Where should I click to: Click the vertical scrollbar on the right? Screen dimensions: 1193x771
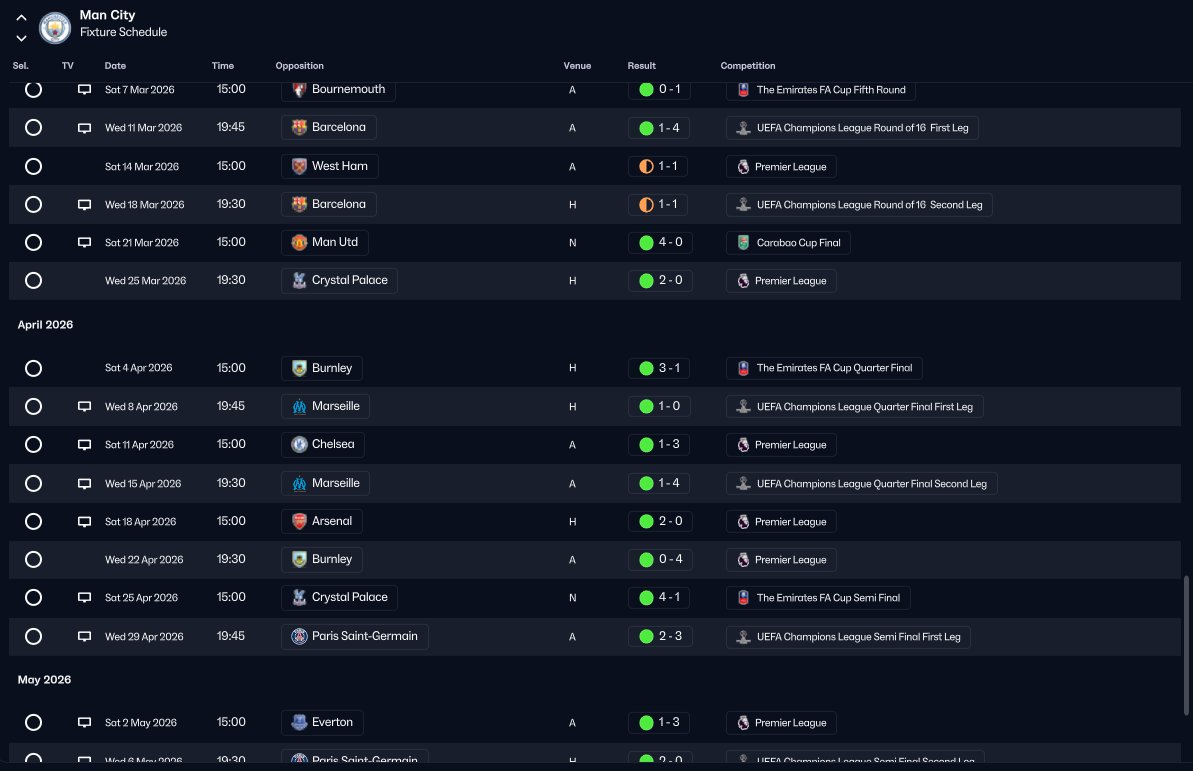point(1185,645)
